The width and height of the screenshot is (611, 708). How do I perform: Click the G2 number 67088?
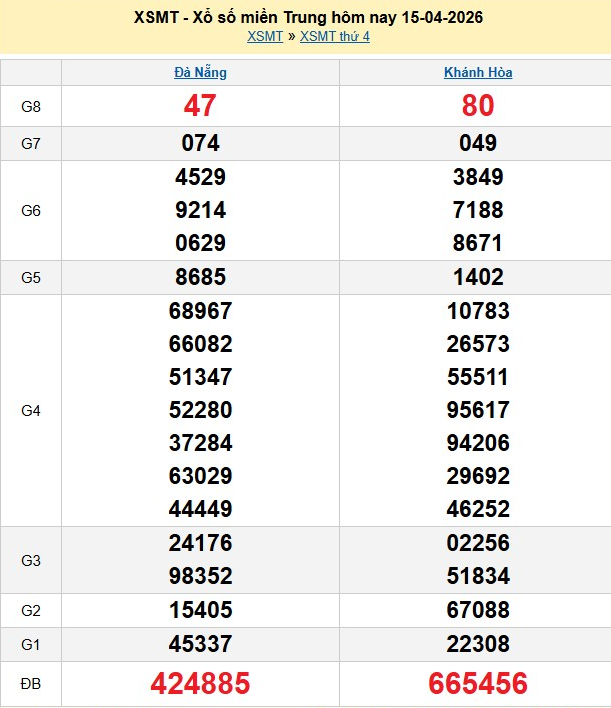tap(478, 610)
